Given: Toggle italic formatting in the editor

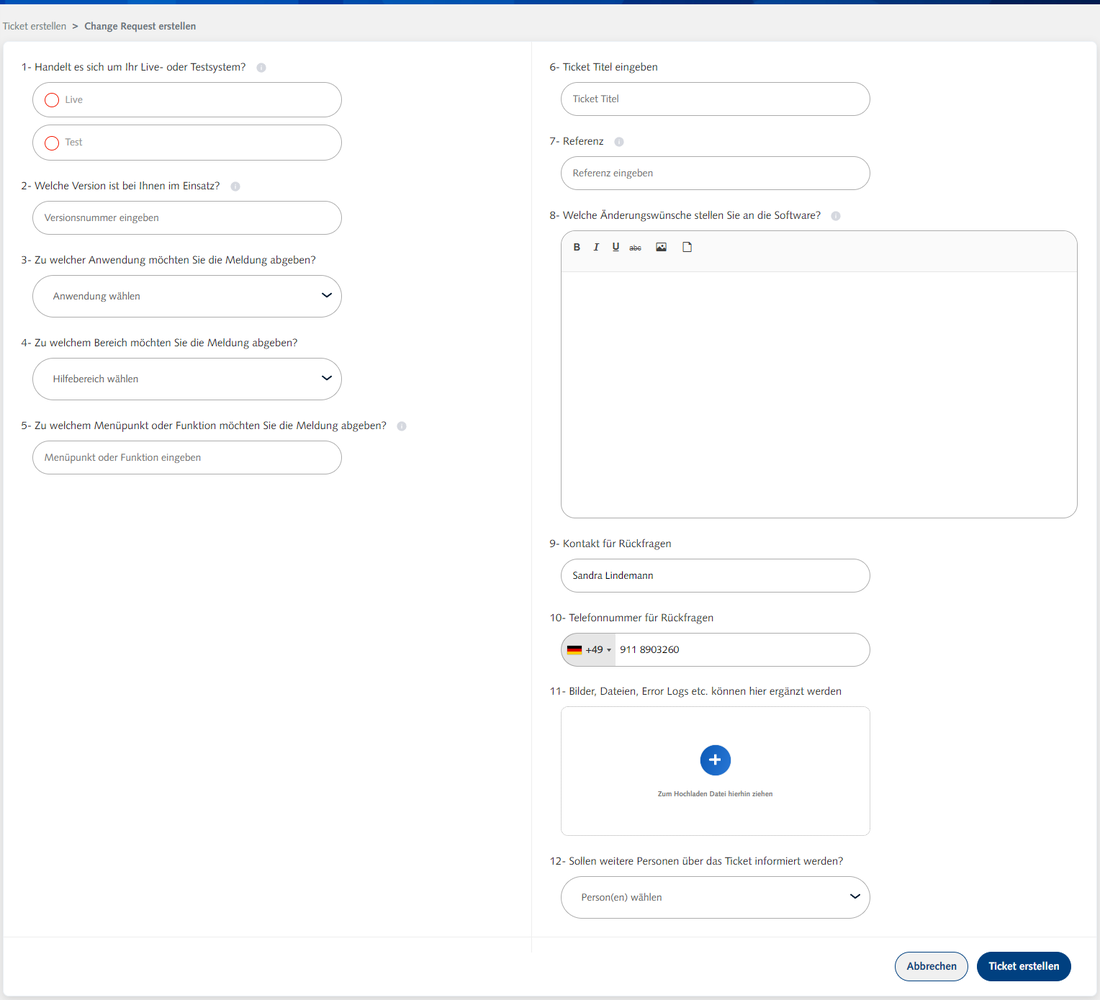Looking at the screenshot, I should coord(596,247).
